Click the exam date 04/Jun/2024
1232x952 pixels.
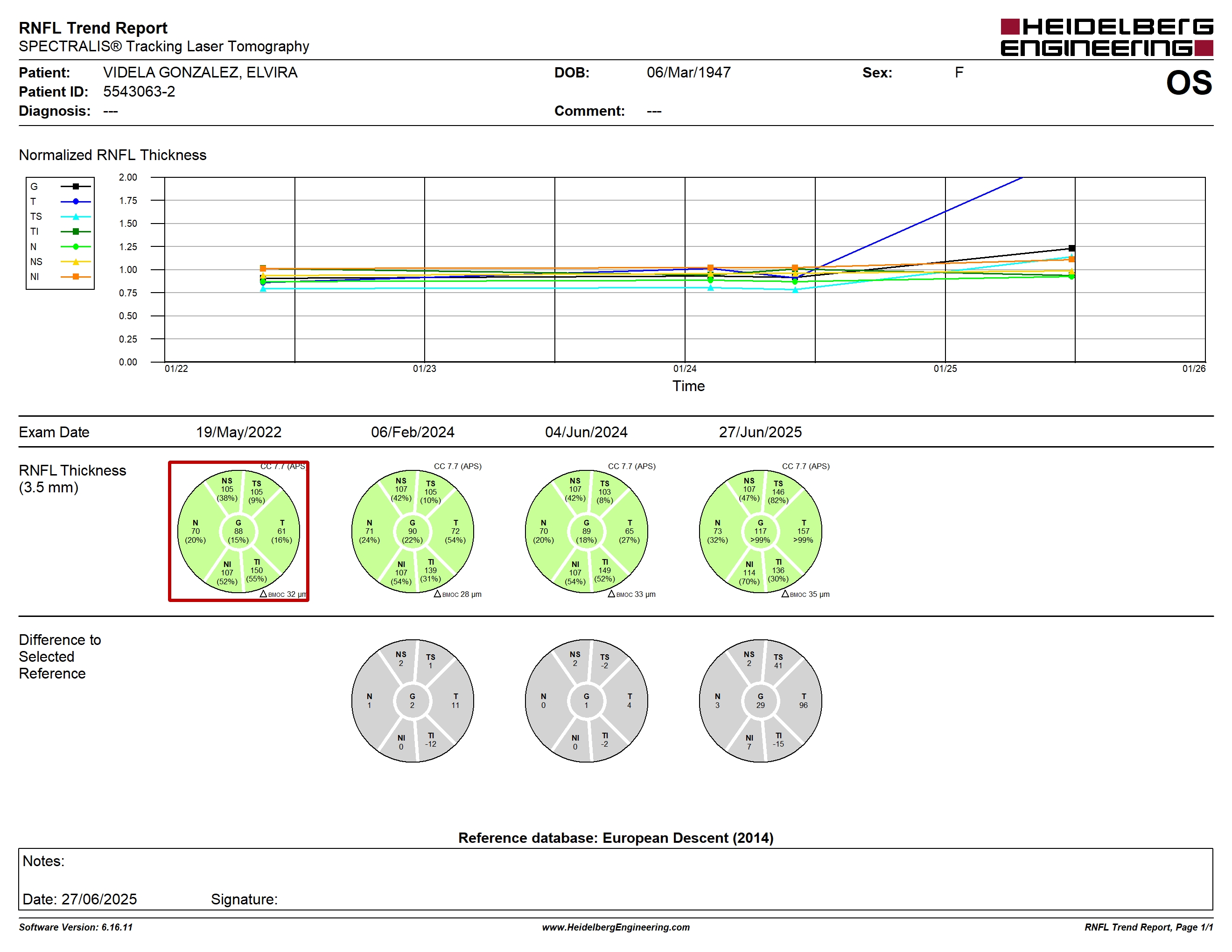point(586,432)
